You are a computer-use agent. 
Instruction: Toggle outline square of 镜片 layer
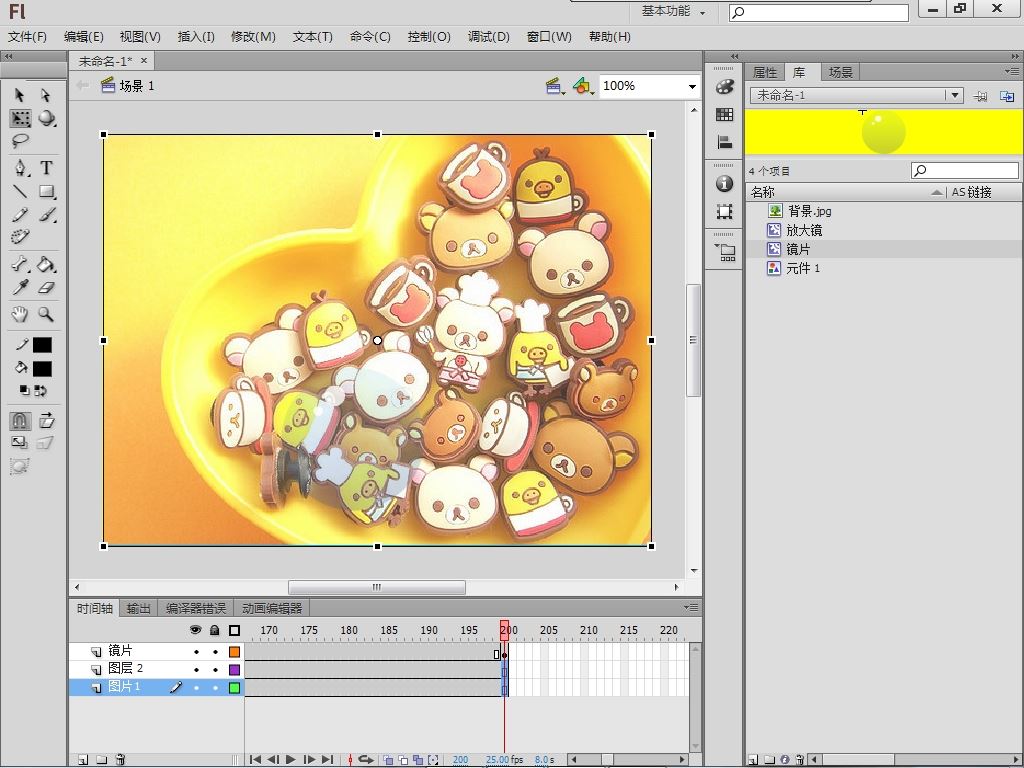234,652
